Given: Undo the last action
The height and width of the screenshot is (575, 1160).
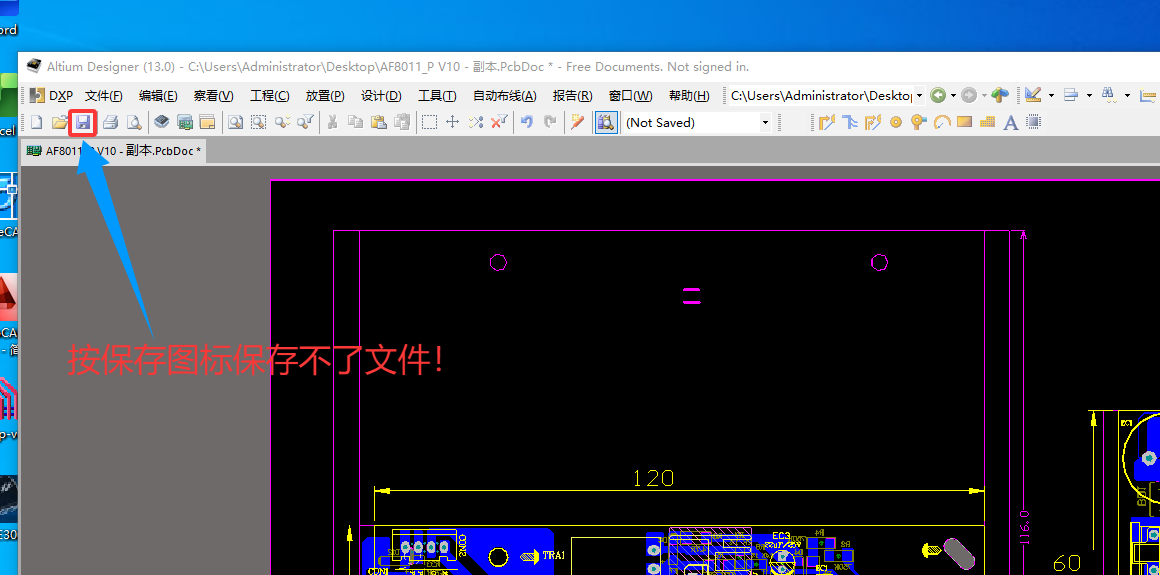Looking at the screenshot, I should [527, 122].
